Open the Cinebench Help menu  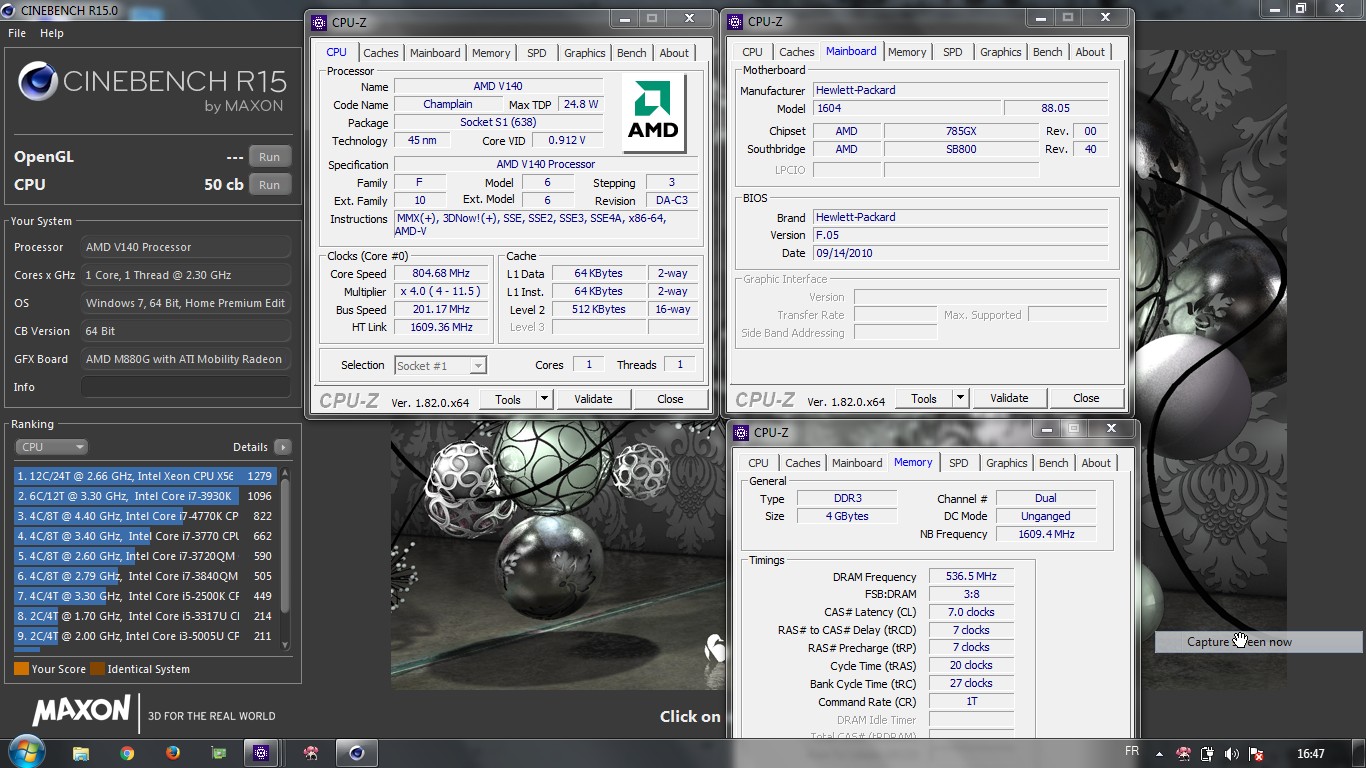pos(52,33)
